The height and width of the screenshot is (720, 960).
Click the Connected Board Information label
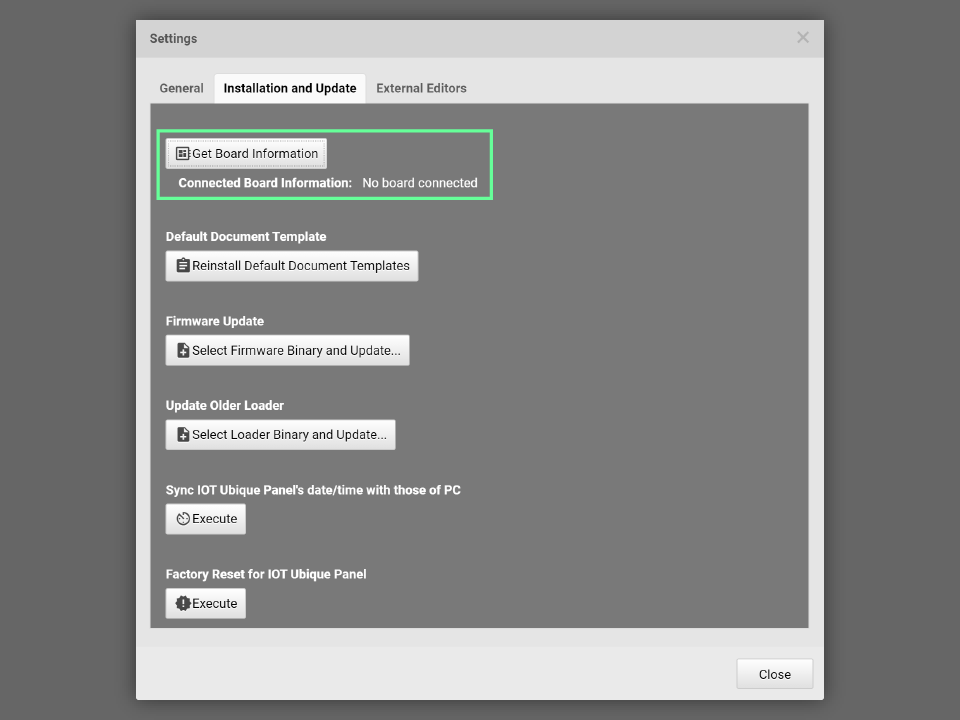pyautogui.click(x=265, y=183)
